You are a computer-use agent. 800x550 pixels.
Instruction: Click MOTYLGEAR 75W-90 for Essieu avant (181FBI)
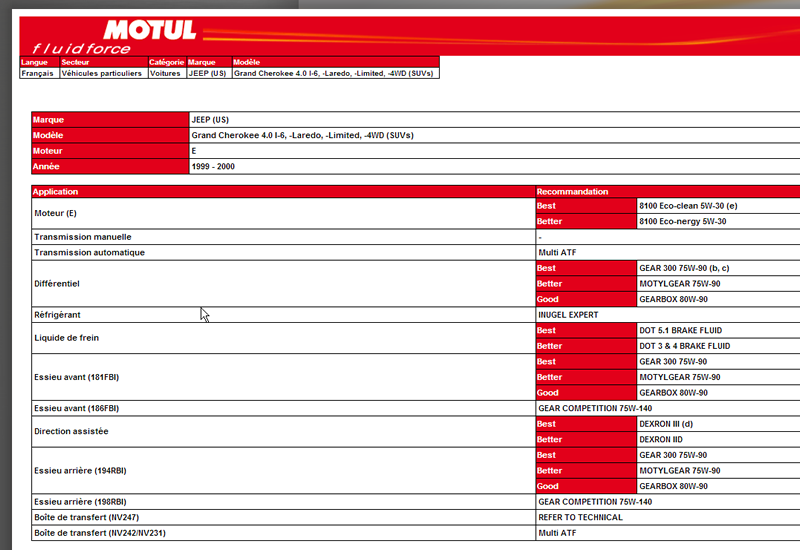coord(680,377)
